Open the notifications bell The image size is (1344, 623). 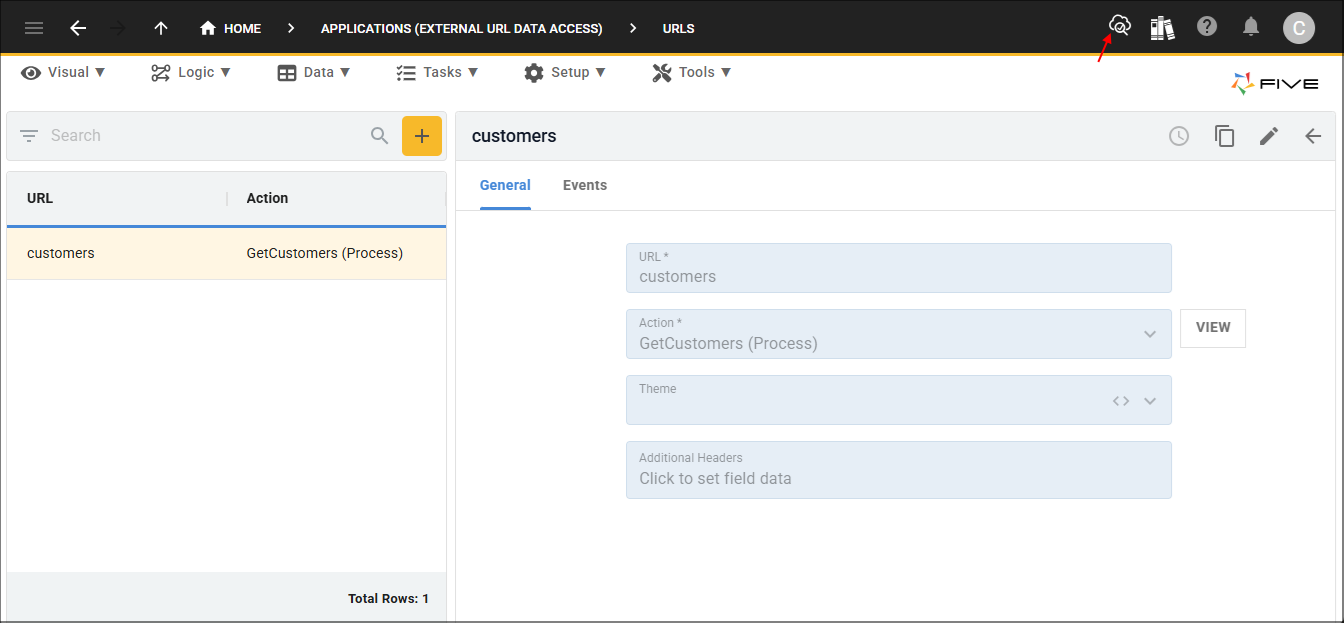(x=1251, y=27)
